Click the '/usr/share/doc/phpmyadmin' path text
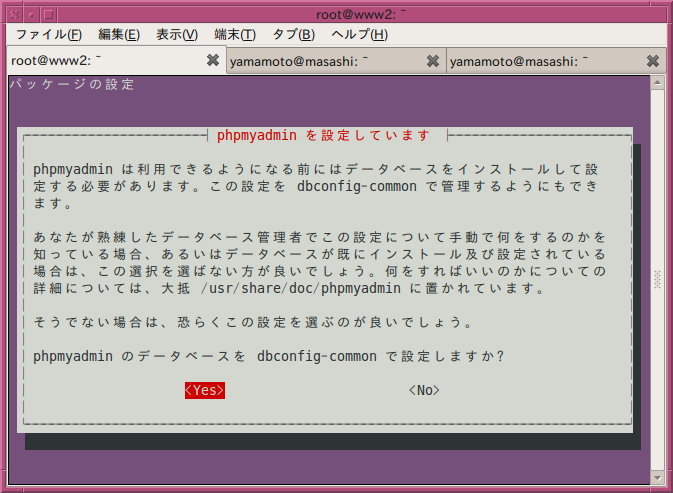 [301, 288]
